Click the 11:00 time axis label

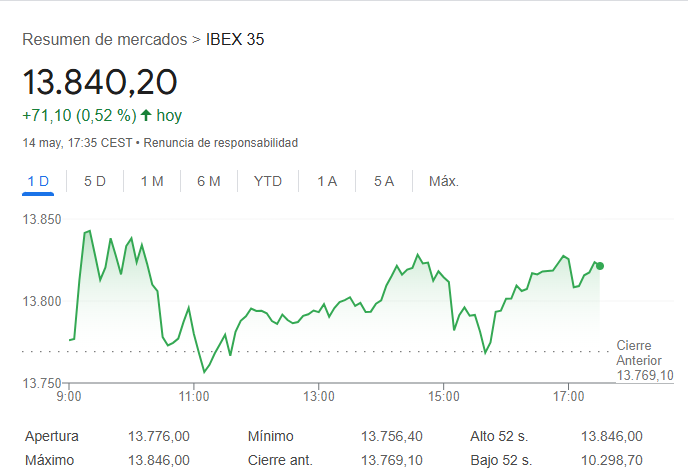coord(194,397)
